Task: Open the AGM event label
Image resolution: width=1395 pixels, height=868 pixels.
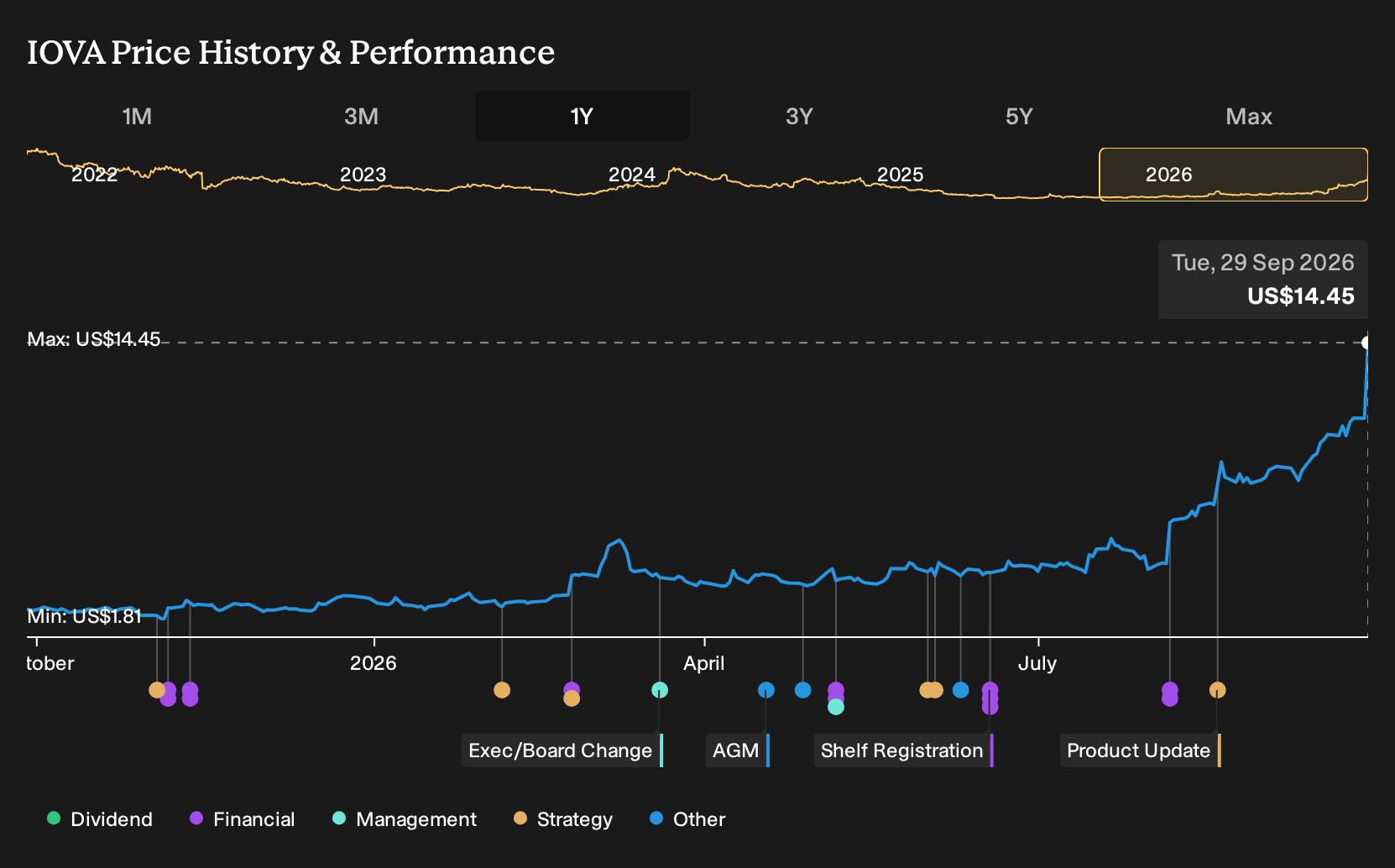Action: [738, 750]
